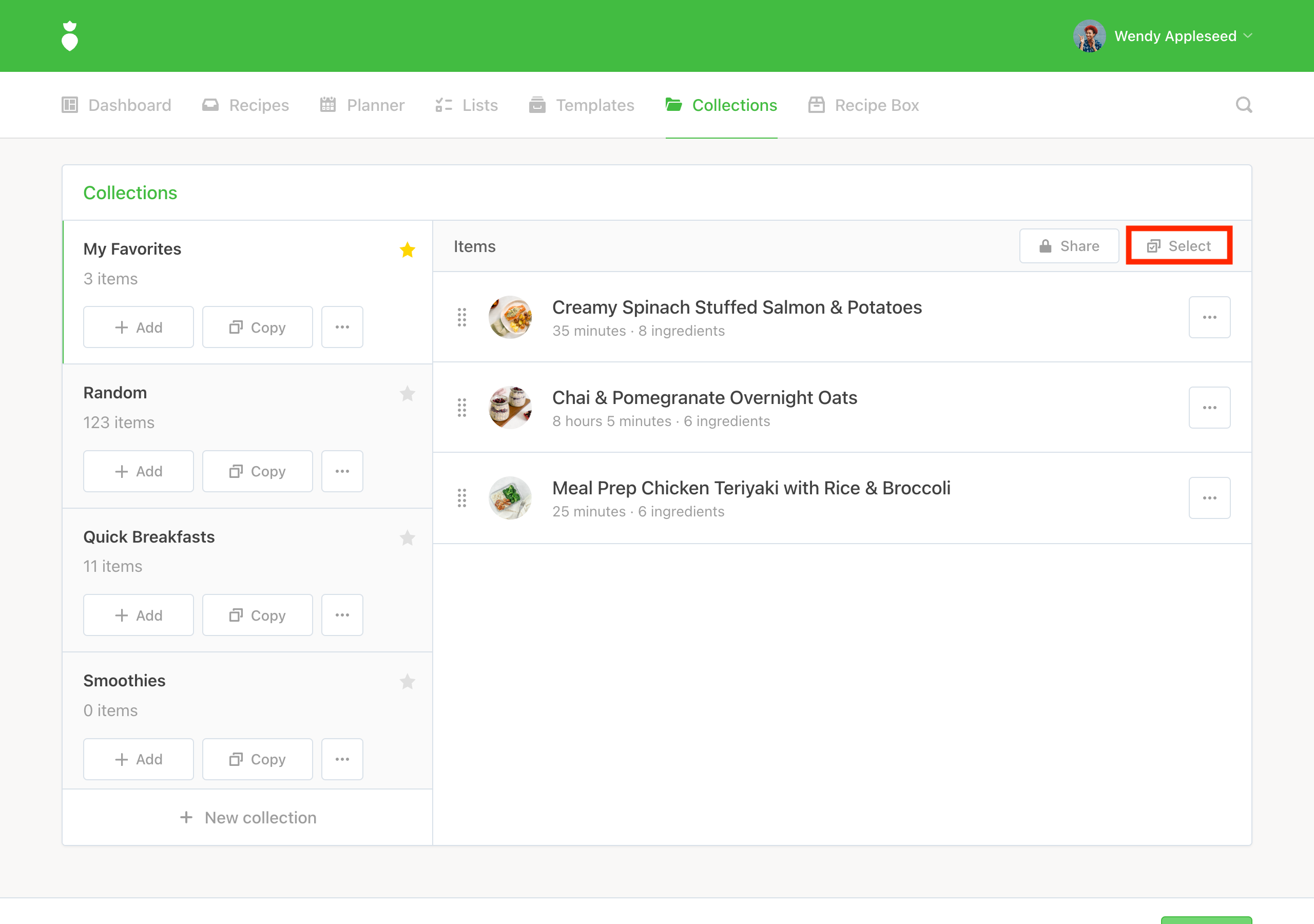Create a New collection
Viewport: 1314px width, 924px height.
(x=248, y=818)
